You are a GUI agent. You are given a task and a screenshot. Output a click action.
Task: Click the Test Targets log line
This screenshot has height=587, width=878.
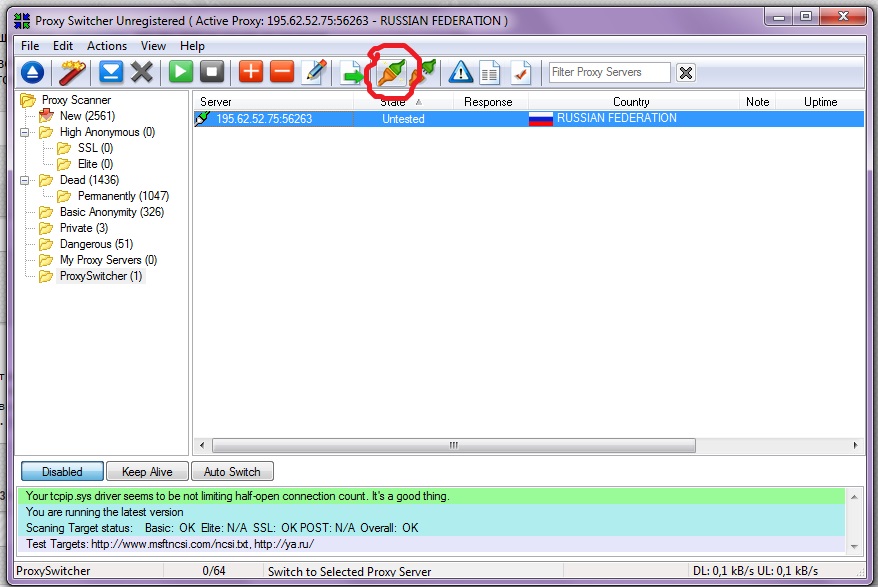(431, 544)
